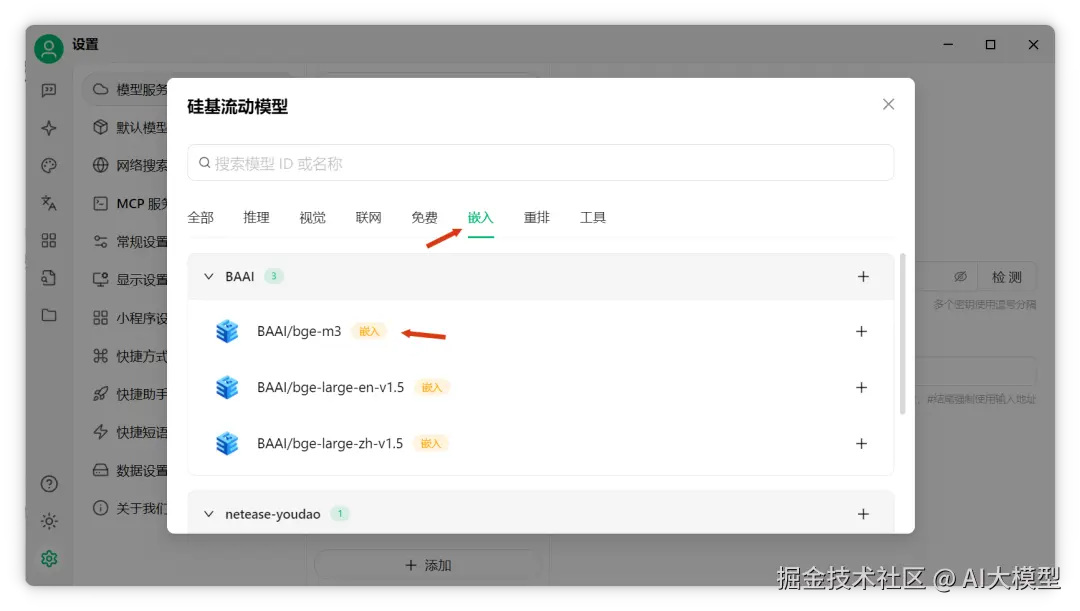This screenshot has height=611, width=1080.
Task: Add the BAAI/bge-large-zh-v1.5 model
Action: point(862,444)
